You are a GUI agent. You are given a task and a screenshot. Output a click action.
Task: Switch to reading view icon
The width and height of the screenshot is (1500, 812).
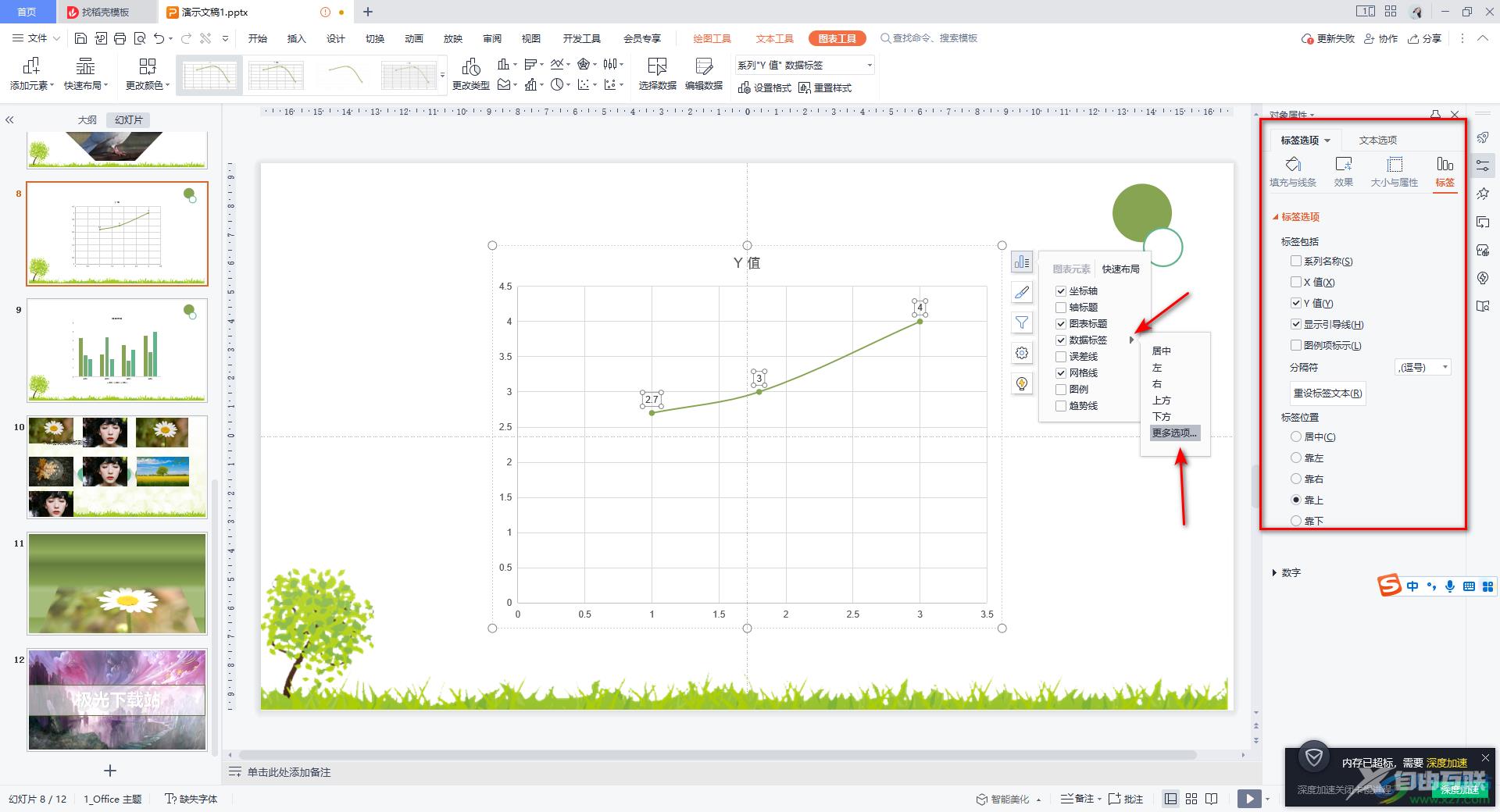click(1212, 799)
